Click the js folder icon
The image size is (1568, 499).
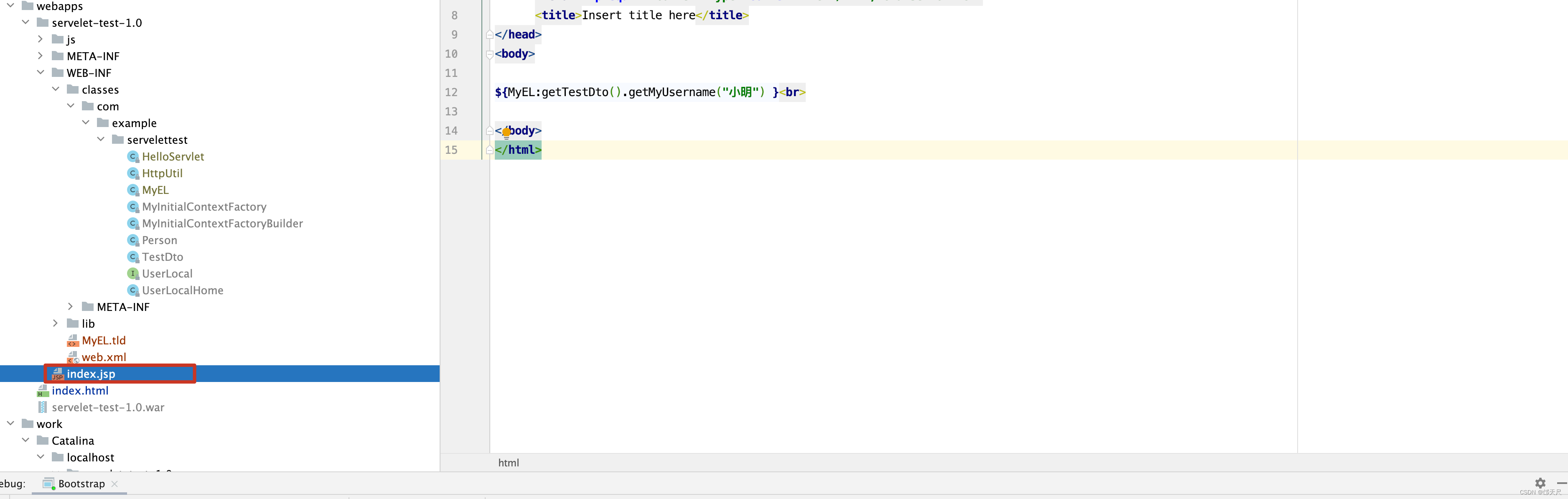58,40
